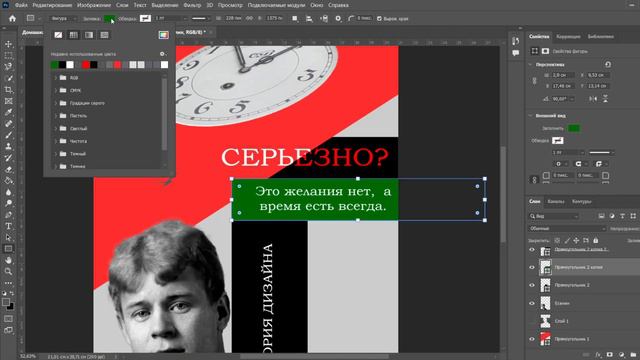Reset transform in Properties panel

point(608,64)
